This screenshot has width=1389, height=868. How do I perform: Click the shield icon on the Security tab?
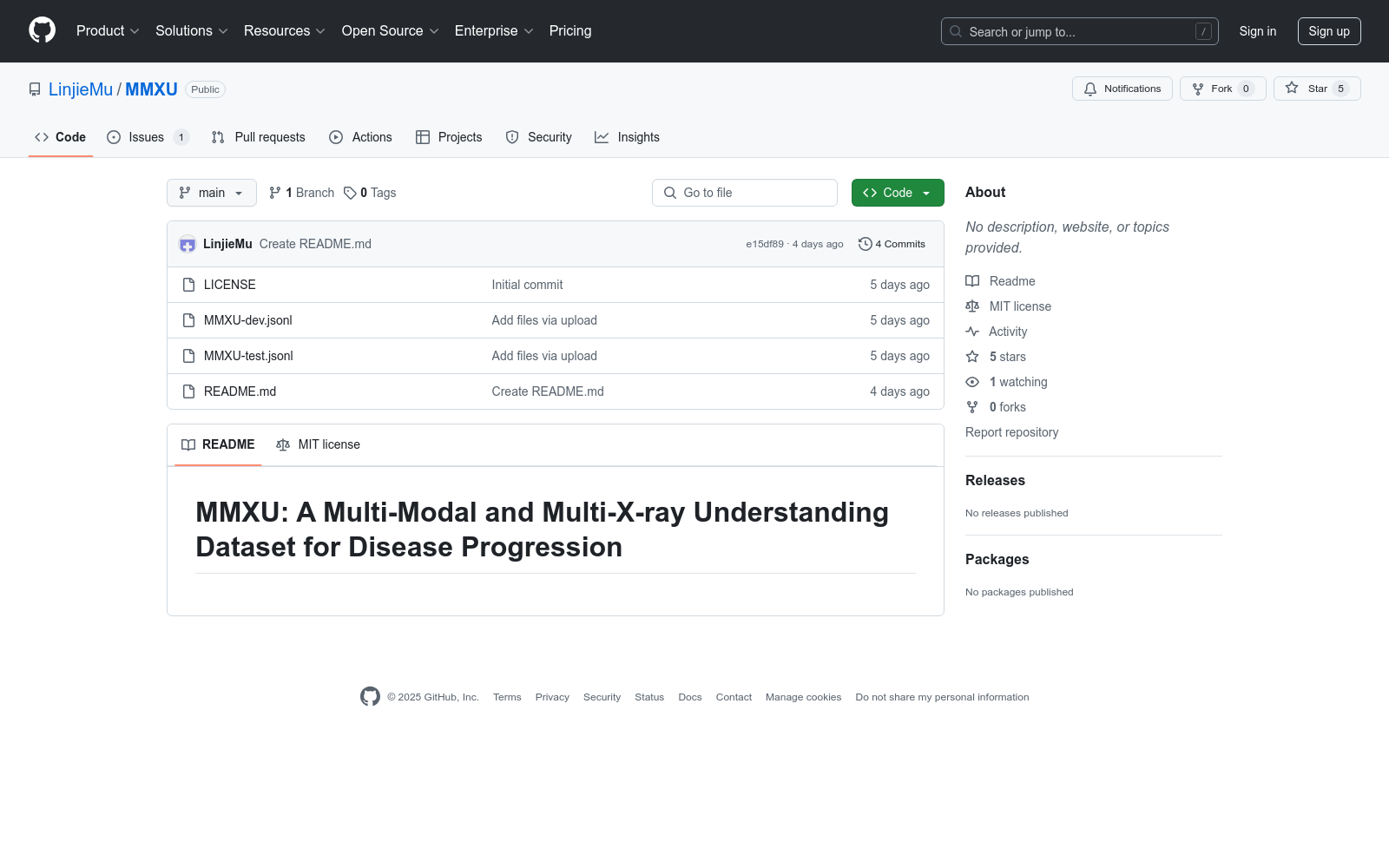pyautogui.click(x=512, y=137)
